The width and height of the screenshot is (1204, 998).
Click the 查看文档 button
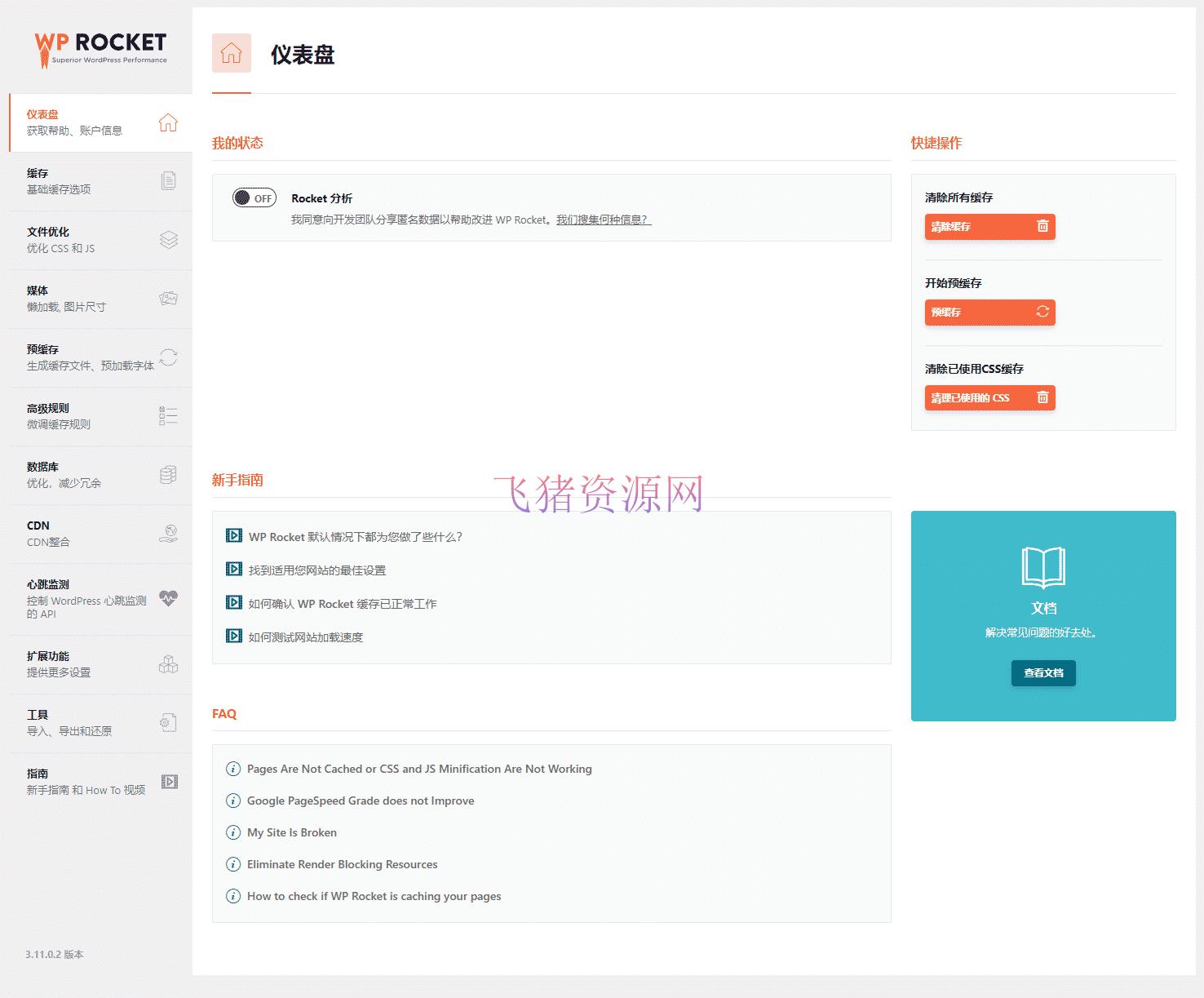1043,672
